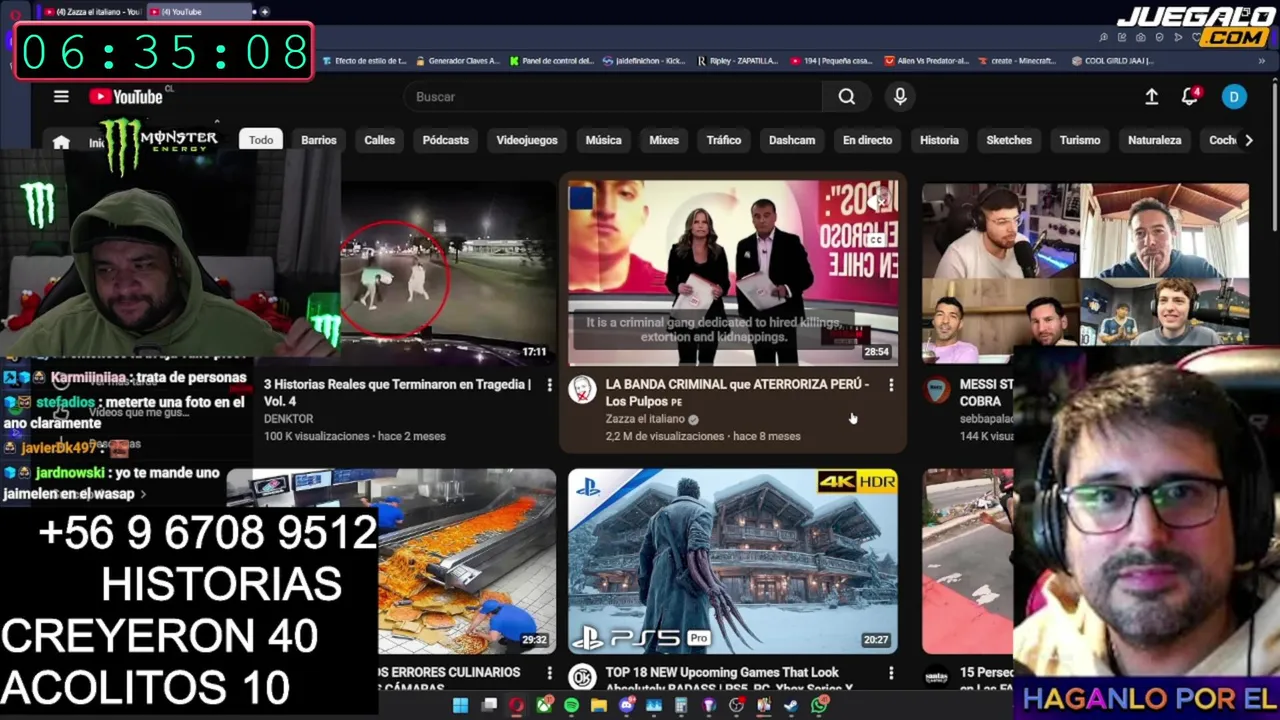Open Calculator from taskbar
This screenshot has width=1280, height=720.
[681, 705]
